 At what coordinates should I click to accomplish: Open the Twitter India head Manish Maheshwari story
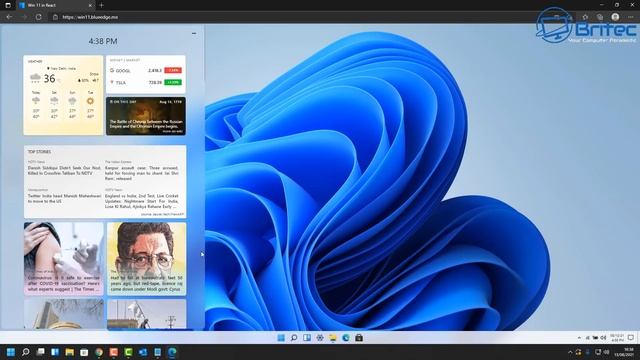tap(64, 198)
